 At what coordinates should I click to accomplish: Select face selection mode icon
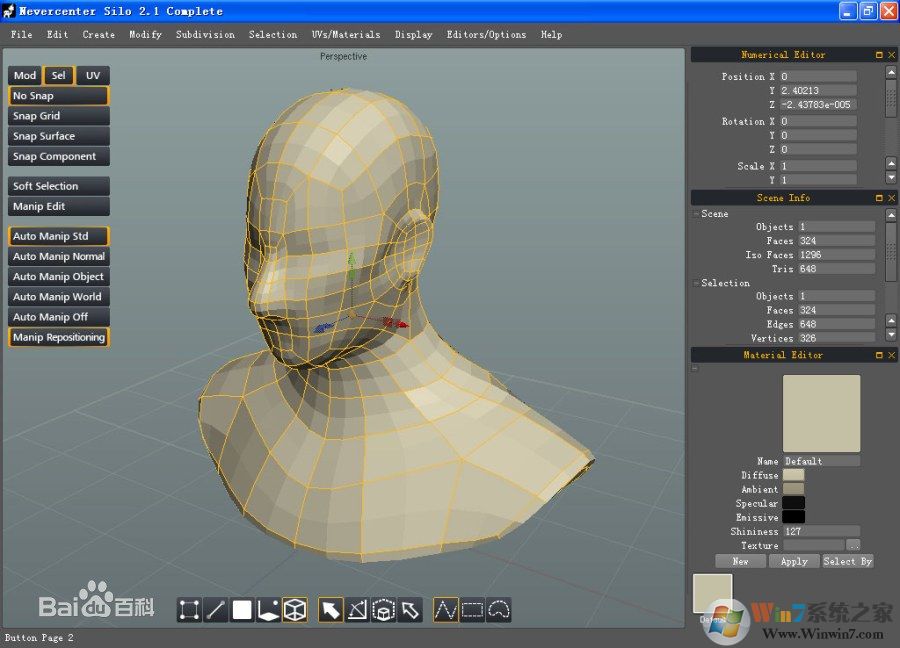coord(242,610)
